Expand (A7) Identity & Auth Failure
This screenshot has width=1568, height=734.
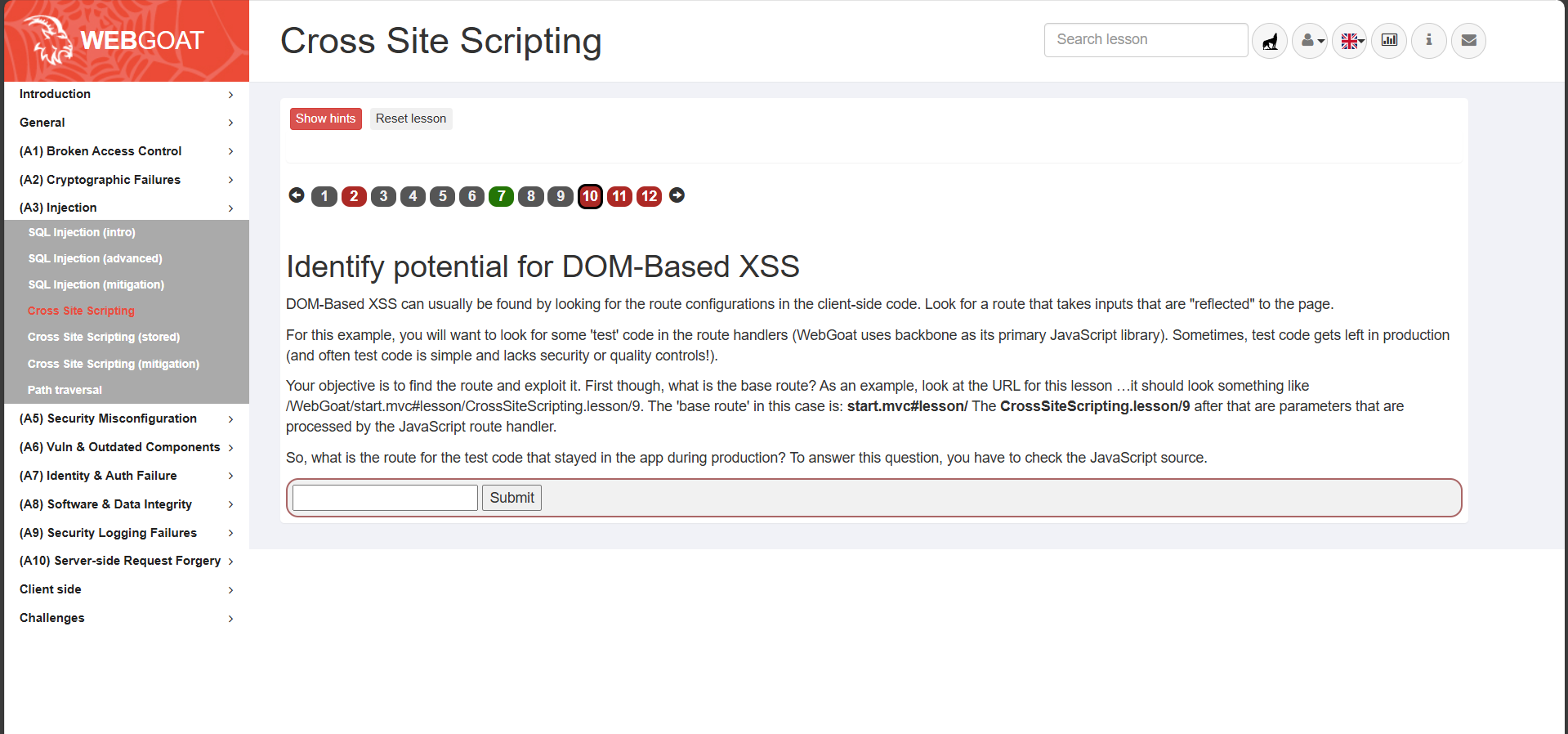coord(127,476)
